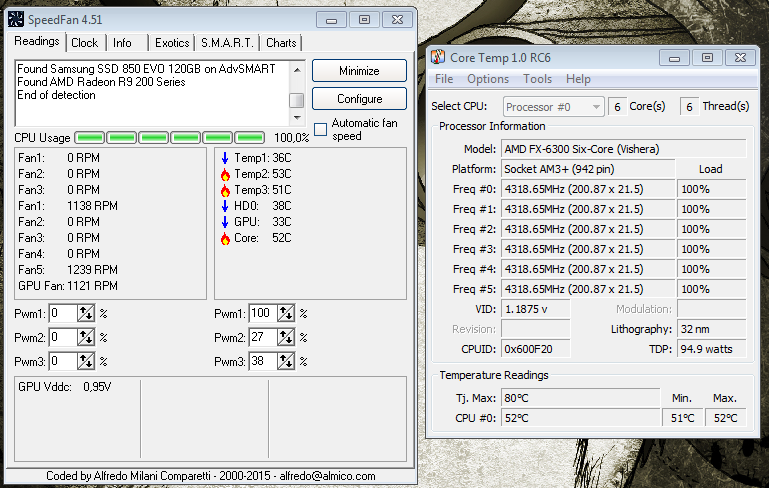
Task: Adjust left Pwm2 spinner showing 0
Action: (x=86, y=337)
